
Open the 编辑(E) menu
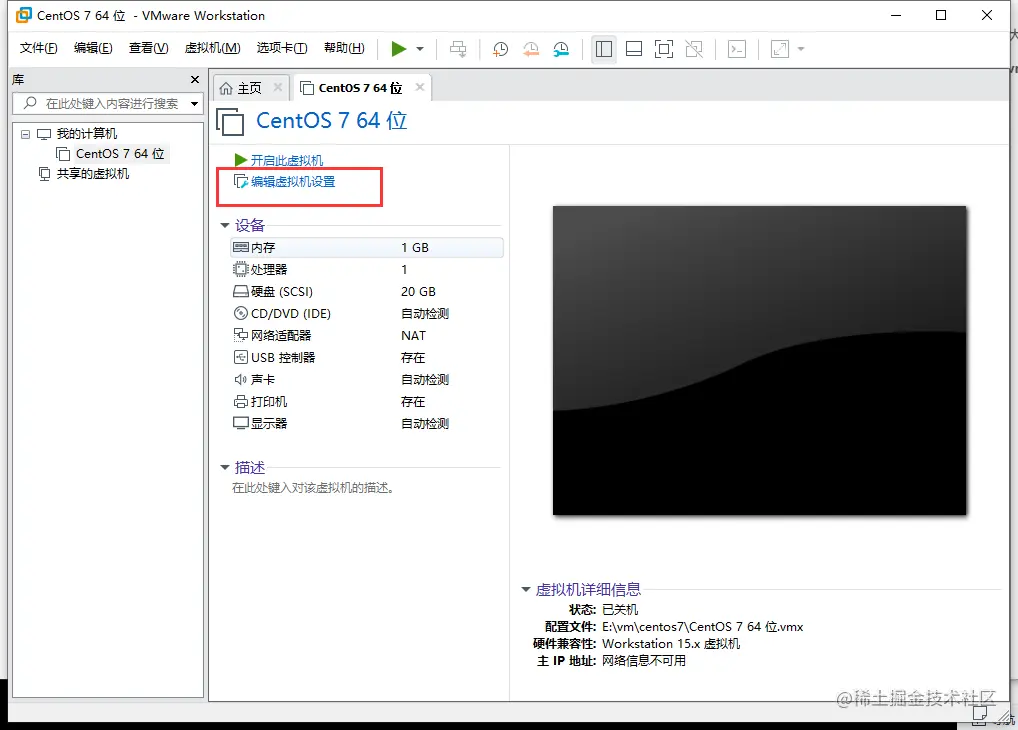[x=93, y=48]
